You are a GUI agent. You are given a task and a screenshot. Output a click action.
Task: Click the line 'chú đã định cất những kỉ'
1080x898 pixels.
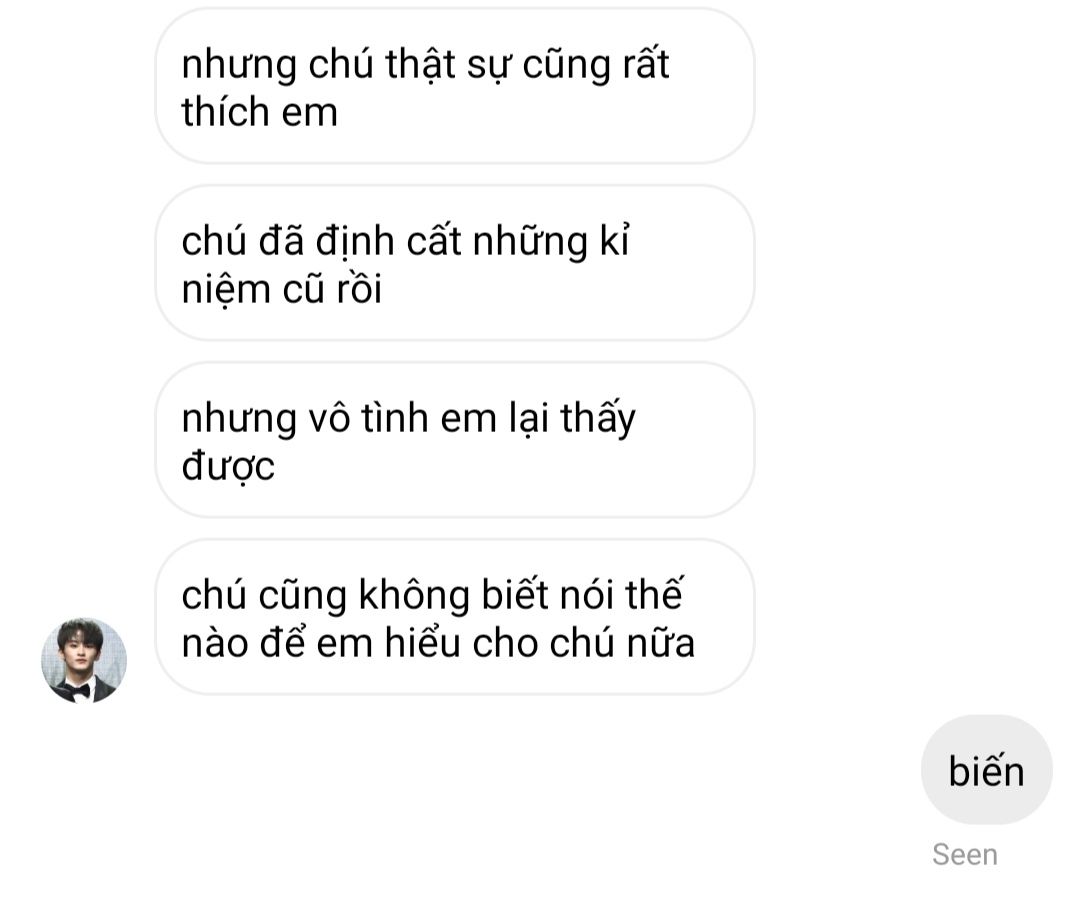[x=406, y=241]
